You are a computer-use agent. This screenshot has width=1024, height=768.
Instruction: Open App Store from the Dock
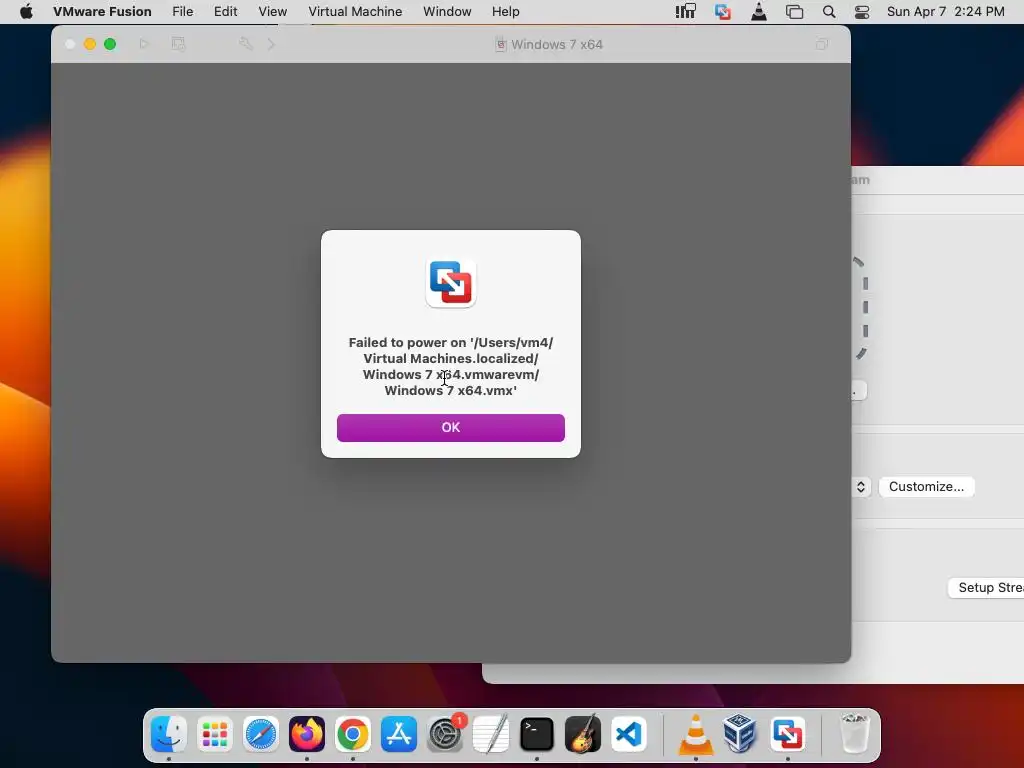pos(399,734)
